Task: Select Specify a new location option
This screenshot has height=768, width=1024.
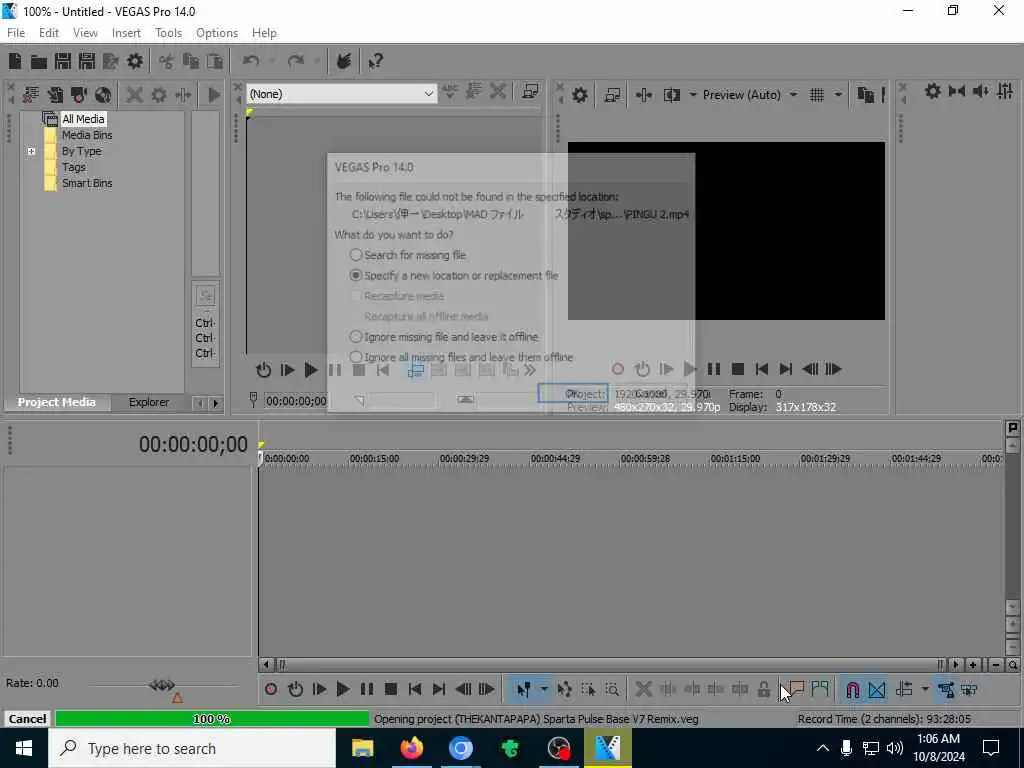Action: tap(356, 275)
